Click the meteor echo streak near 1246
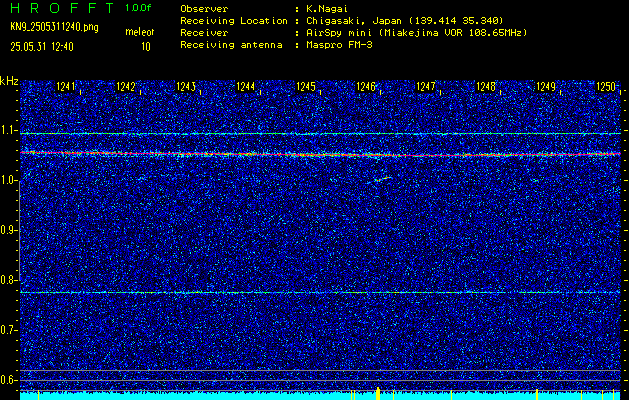This screenshot has width=629, height=400. click(383, 179)
